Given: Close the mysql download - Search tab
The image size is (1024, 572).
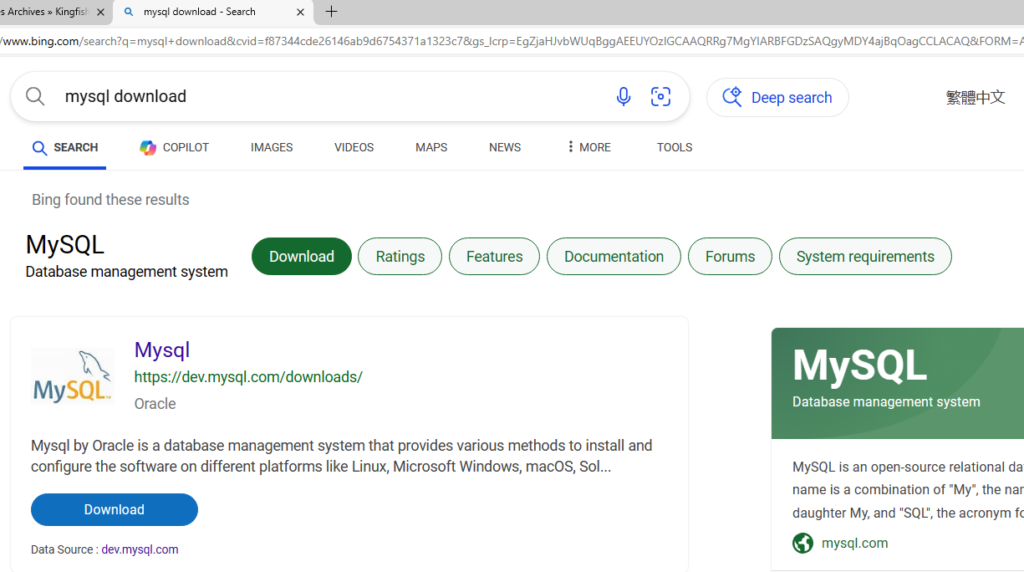Looking at the screenshot, I should pos(300,12).
